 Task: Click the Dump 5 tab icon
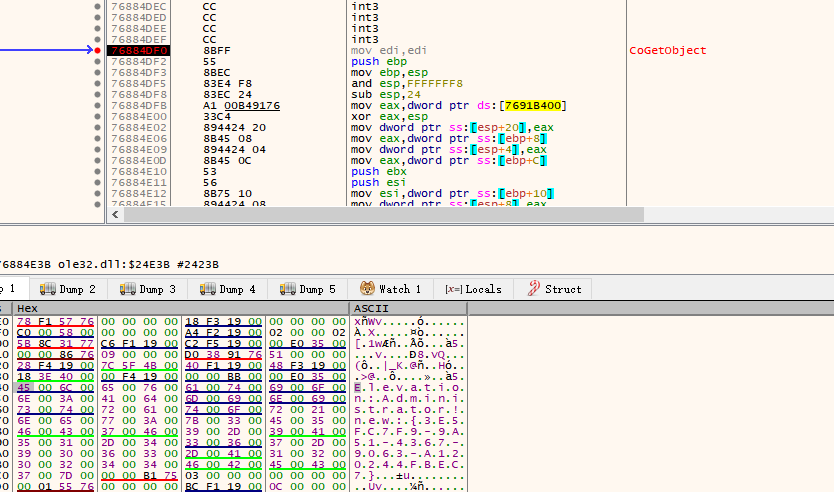[288, 289]
